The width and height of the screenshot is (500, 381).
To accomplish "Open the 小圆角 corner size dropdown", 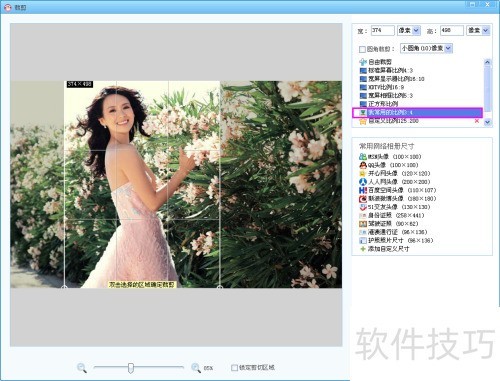I will click(x=448, y=48).
